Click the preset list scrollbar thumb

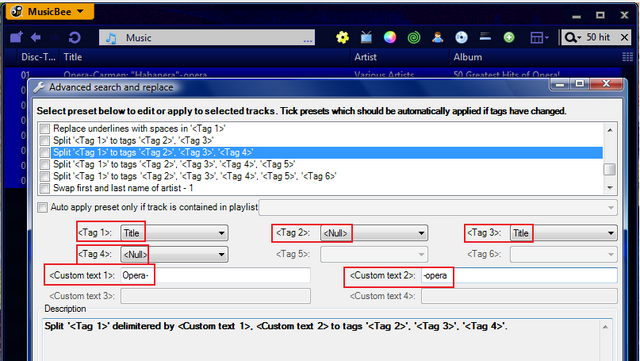click(609, 169)
